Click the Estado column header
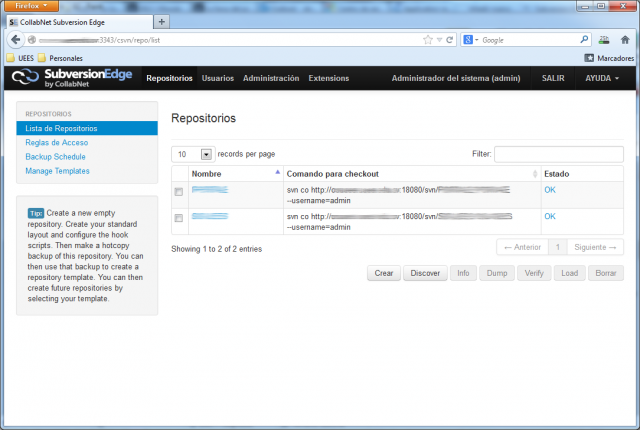This screenshot has width=640, height=430. (582, 174)
